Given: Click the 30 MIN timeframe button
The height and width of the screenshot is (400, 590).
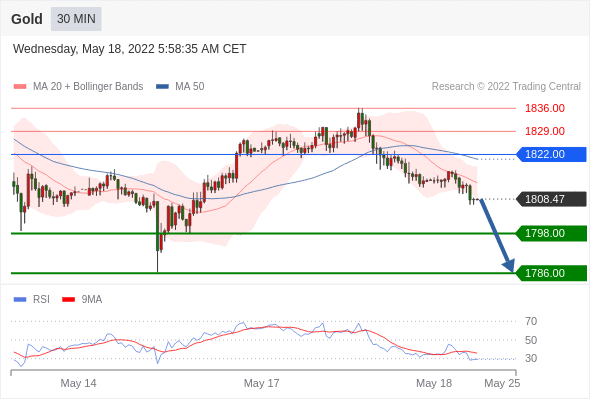Looking at the screenshot, I should point(76,19).
